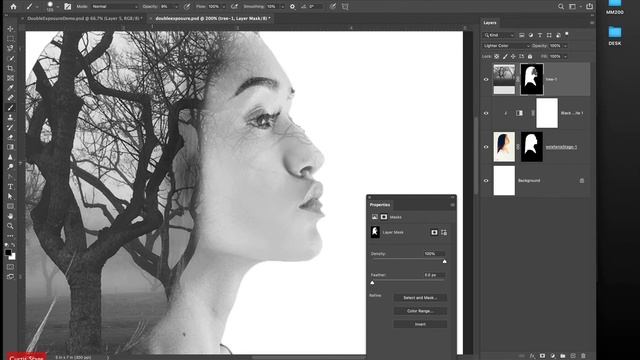Screen dimensions: 640x360
Task: Select the Gradient tool
Action: tap(11, 147)
